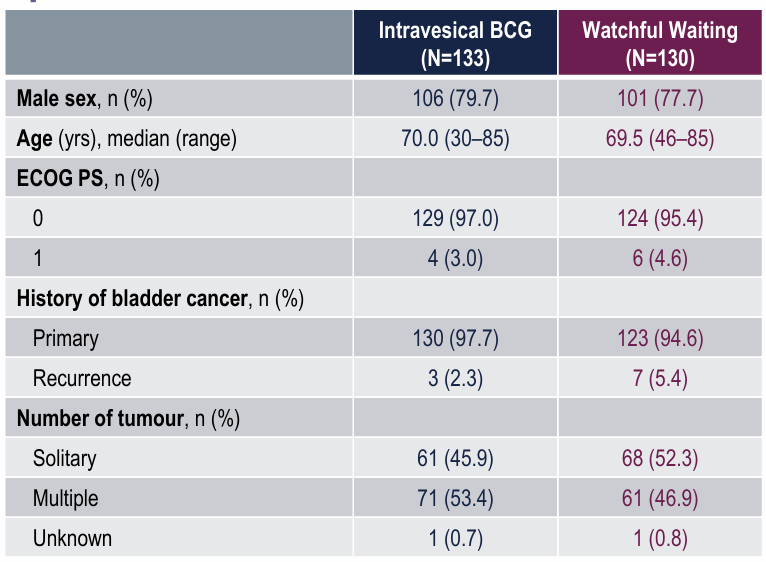This screenshot has width=766, height=562.
Task: Click the 71 (53.4) cell
Action: [x=455, y=498]
